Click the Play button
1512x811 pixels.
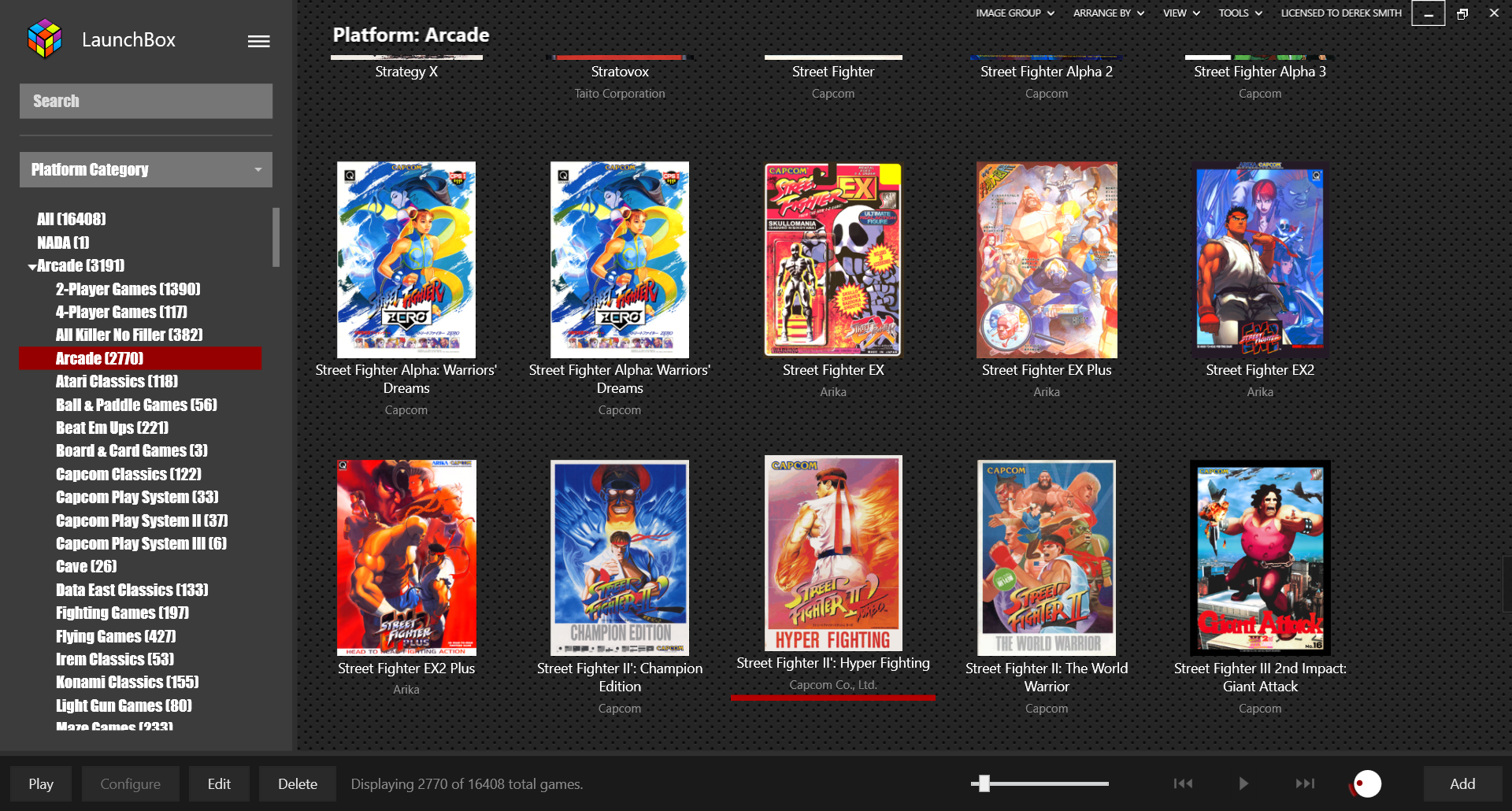click(41, 784)
